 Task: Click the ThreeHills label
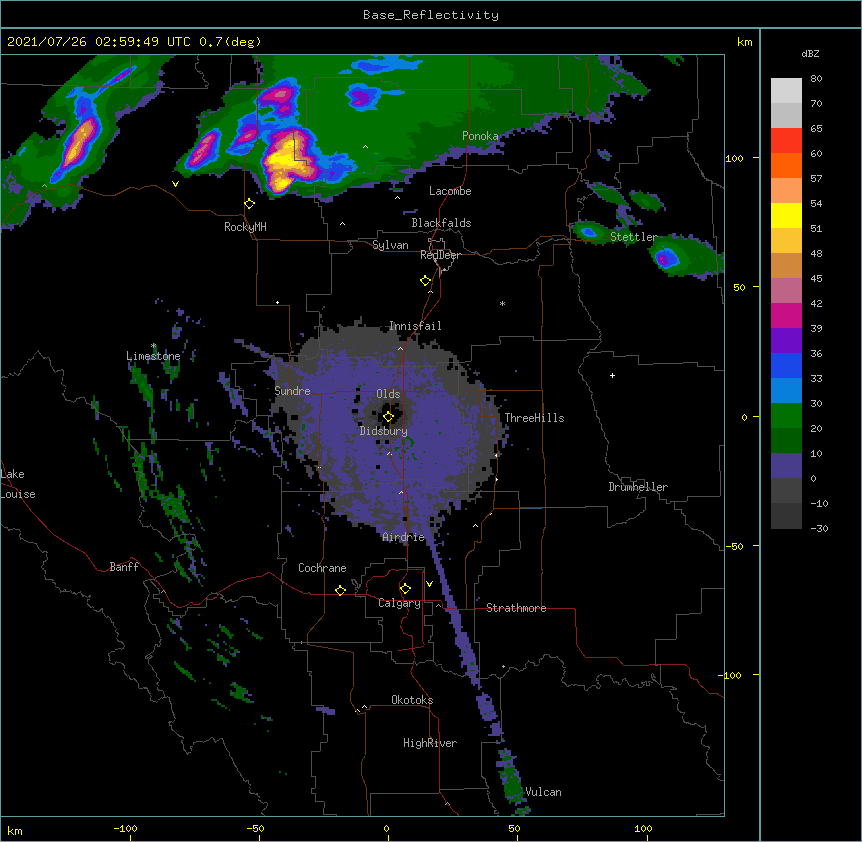point(534,418)
